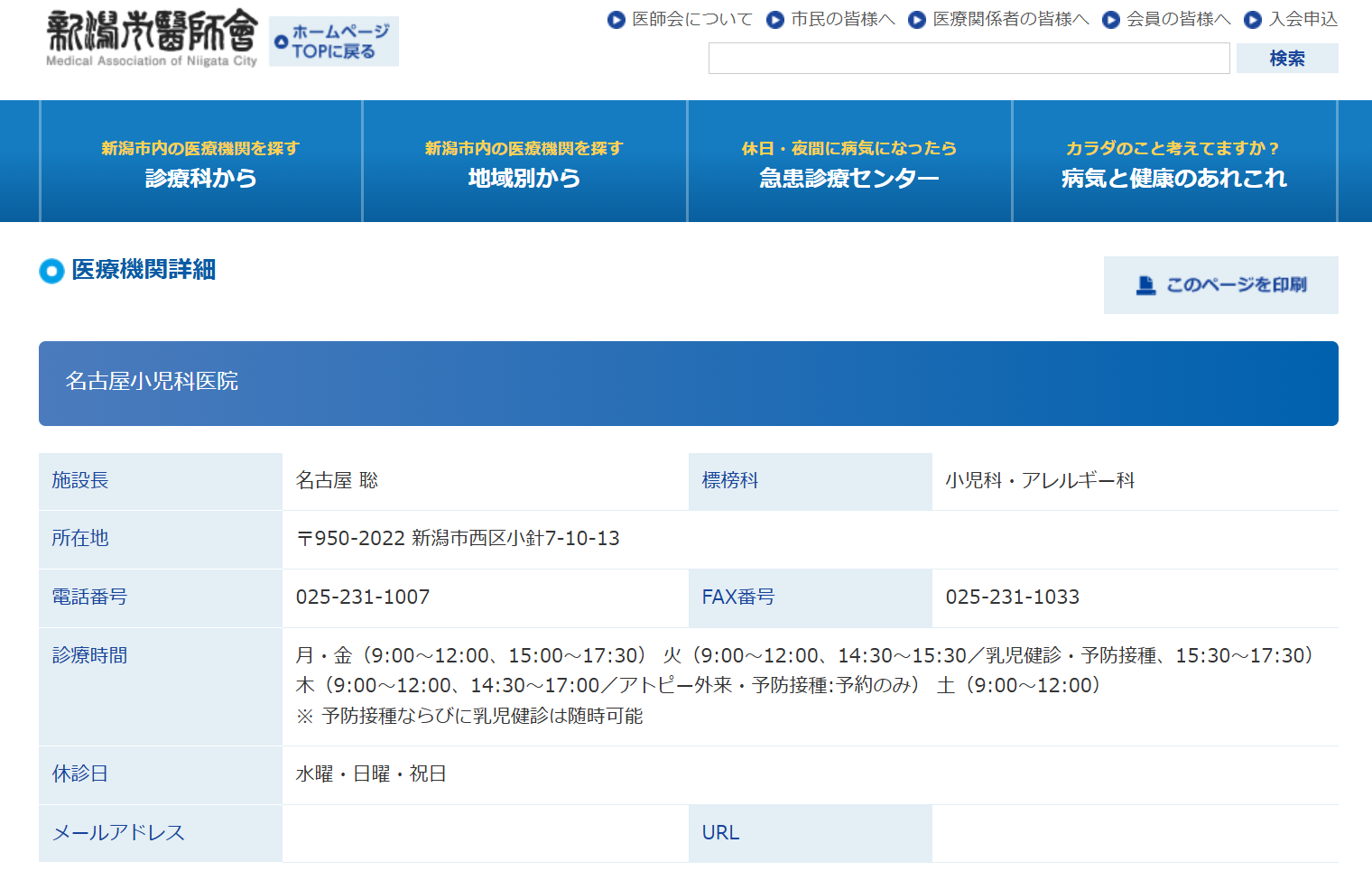Click the arrow icon beside 入会申込
The width and height of the screenshot is (1372, 880).
pyautogui.click(x=1253, y=20)
